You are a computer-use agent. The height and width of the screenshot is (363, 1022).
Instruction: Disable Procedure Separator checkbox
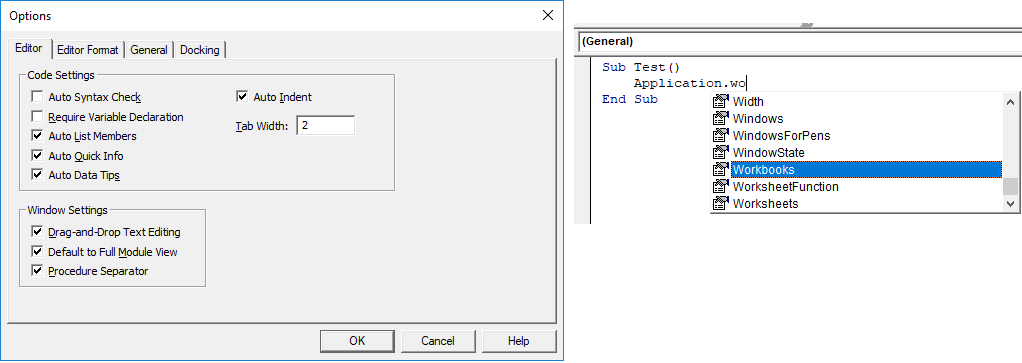pyautogui.click(x=36, y=271)
